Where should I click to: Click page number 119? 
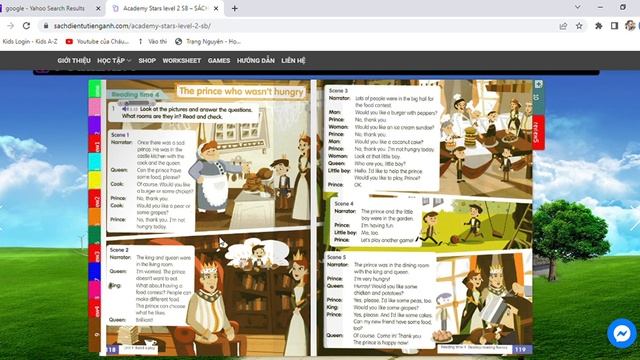pos(520,349)
